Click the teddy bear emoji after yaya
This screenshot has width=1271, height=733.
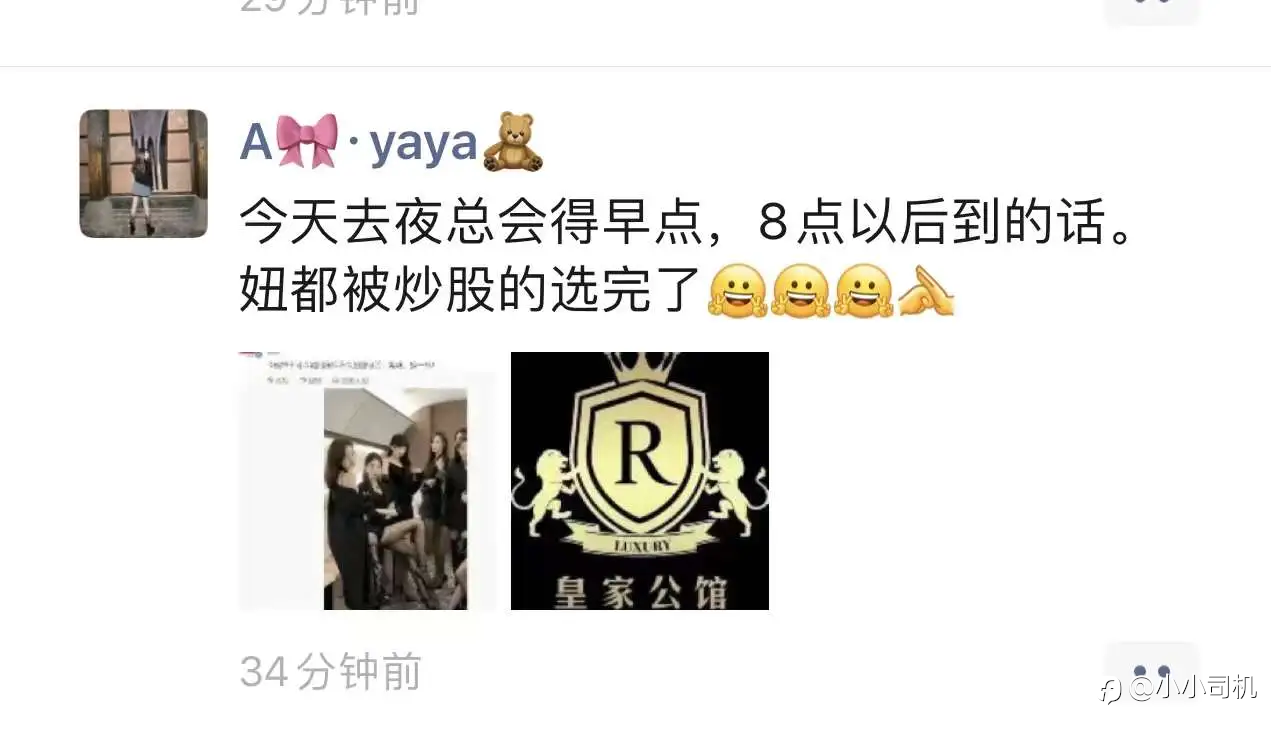[x=513, y=143]
